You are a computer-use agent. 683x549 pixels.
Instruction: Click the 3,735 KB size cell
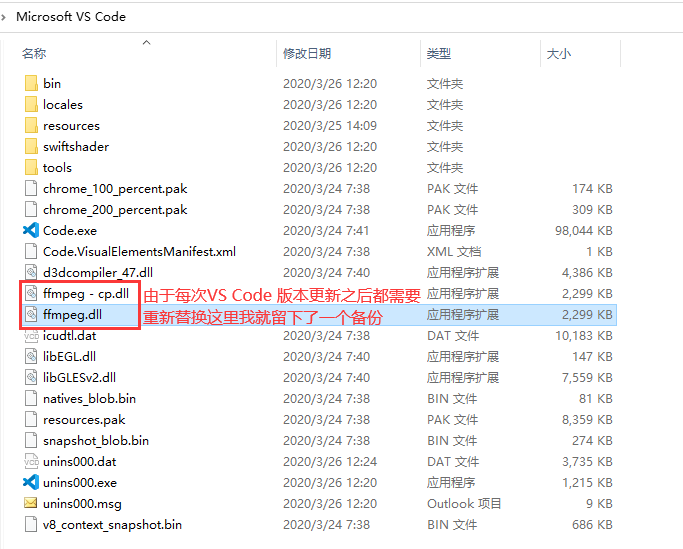pos(587,461)
